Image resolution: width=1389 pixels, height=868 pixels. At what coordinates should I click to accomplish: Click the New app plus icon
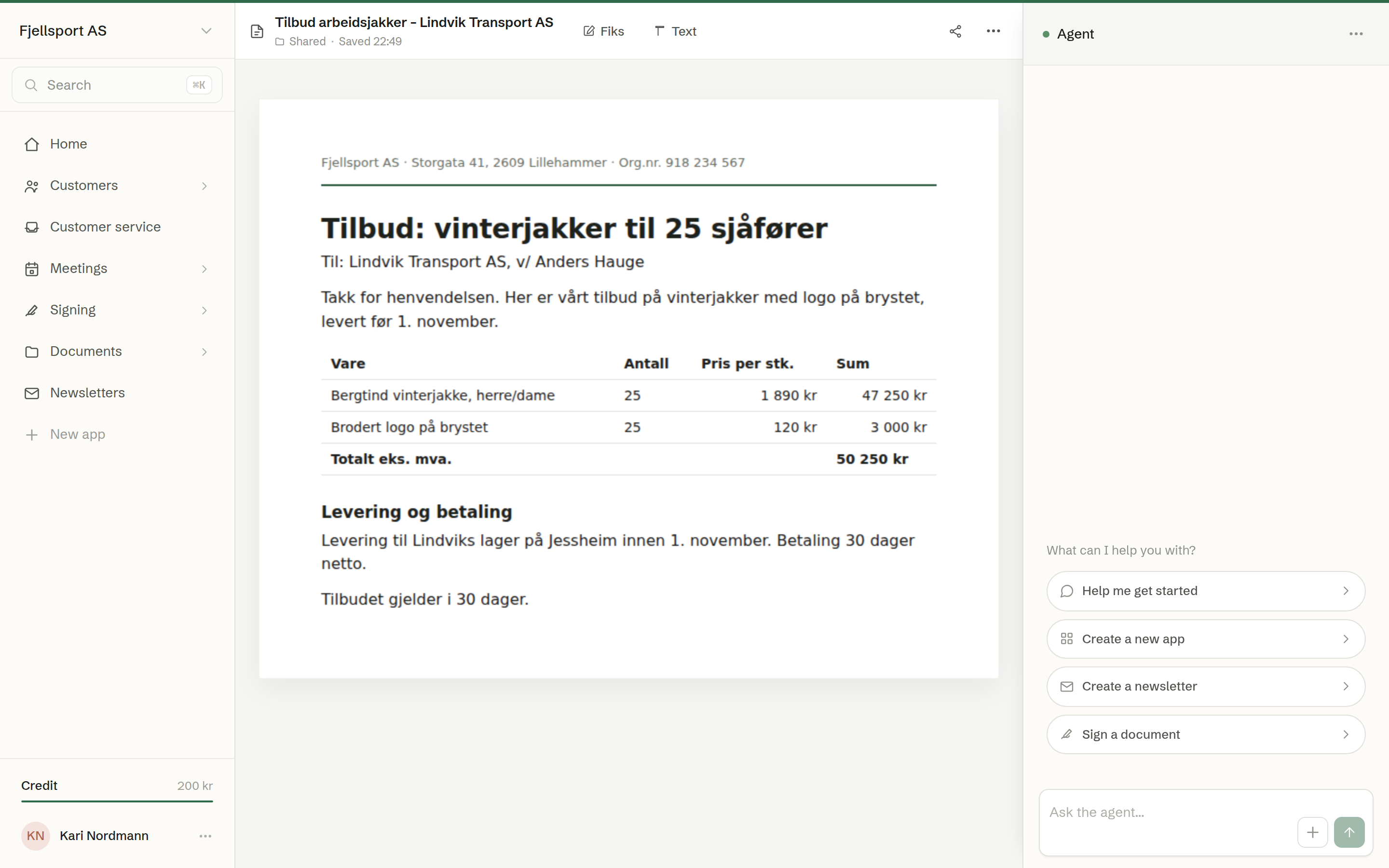pyautogui.click(x=31, y=434)
